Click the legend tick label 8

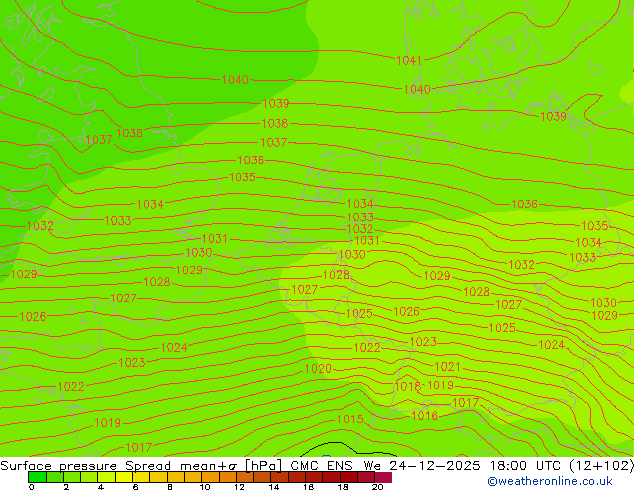170,487
